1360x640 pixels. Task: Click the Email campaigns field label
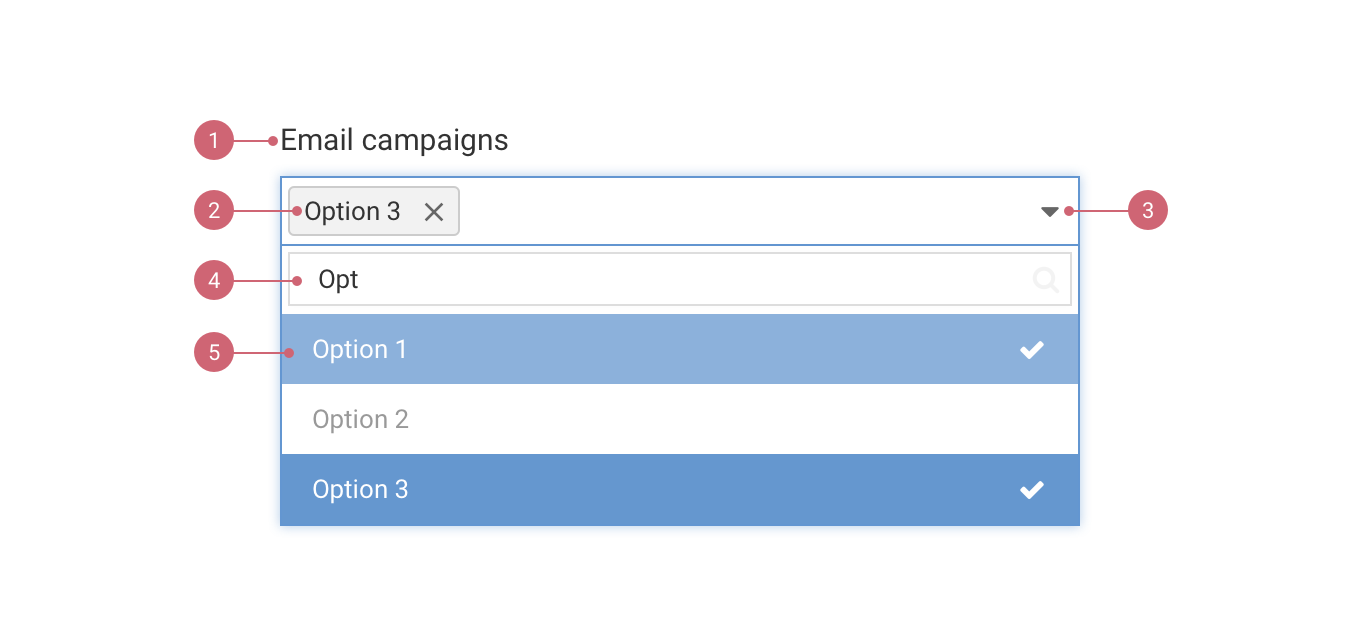click(394, 140)
